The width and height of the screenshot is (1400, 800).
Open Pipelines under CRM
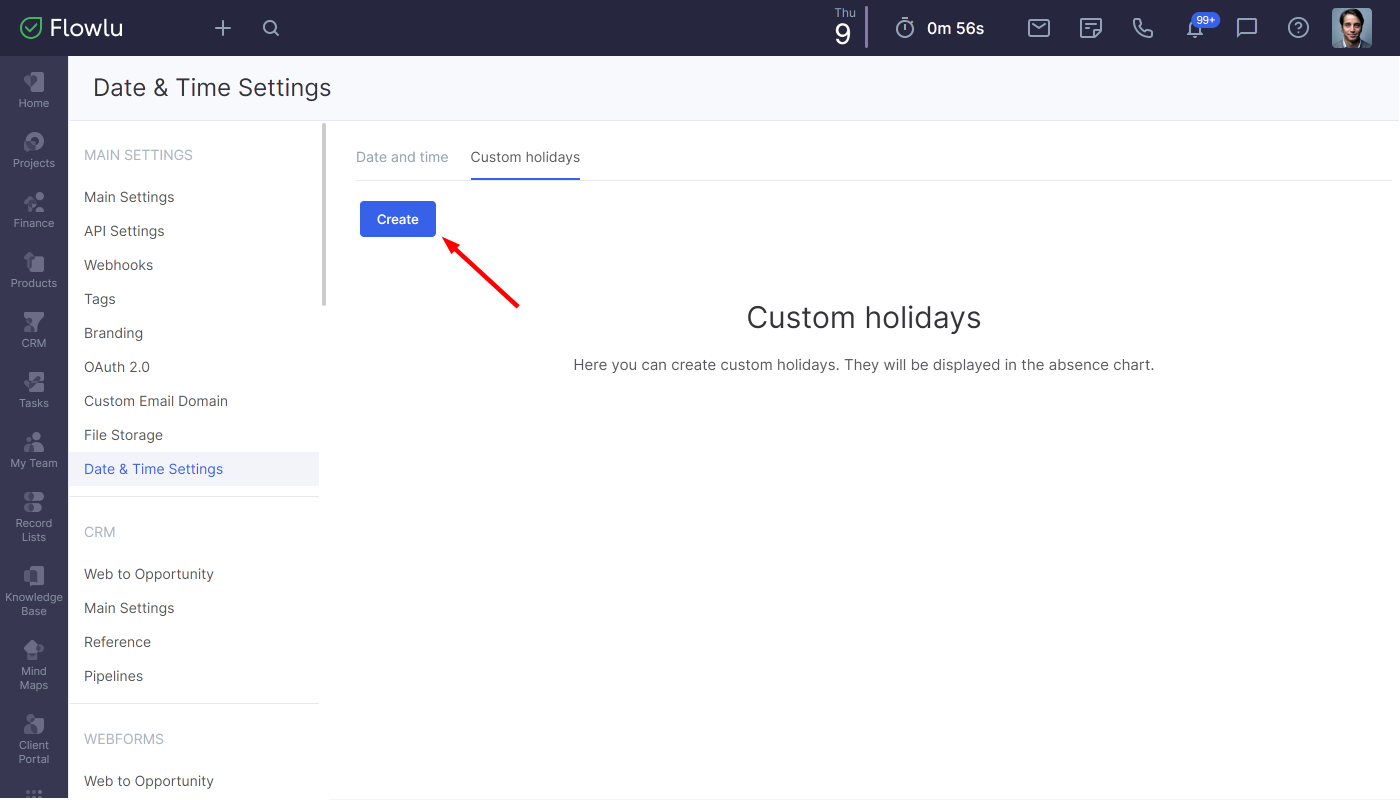[113, 676]
